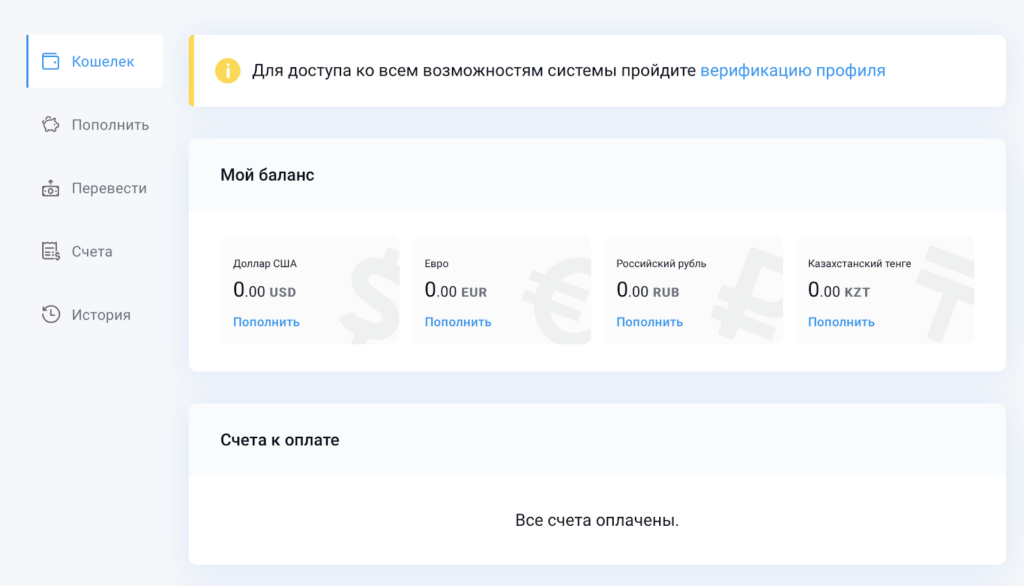Click the clock history icon beside История

point(50,314)
